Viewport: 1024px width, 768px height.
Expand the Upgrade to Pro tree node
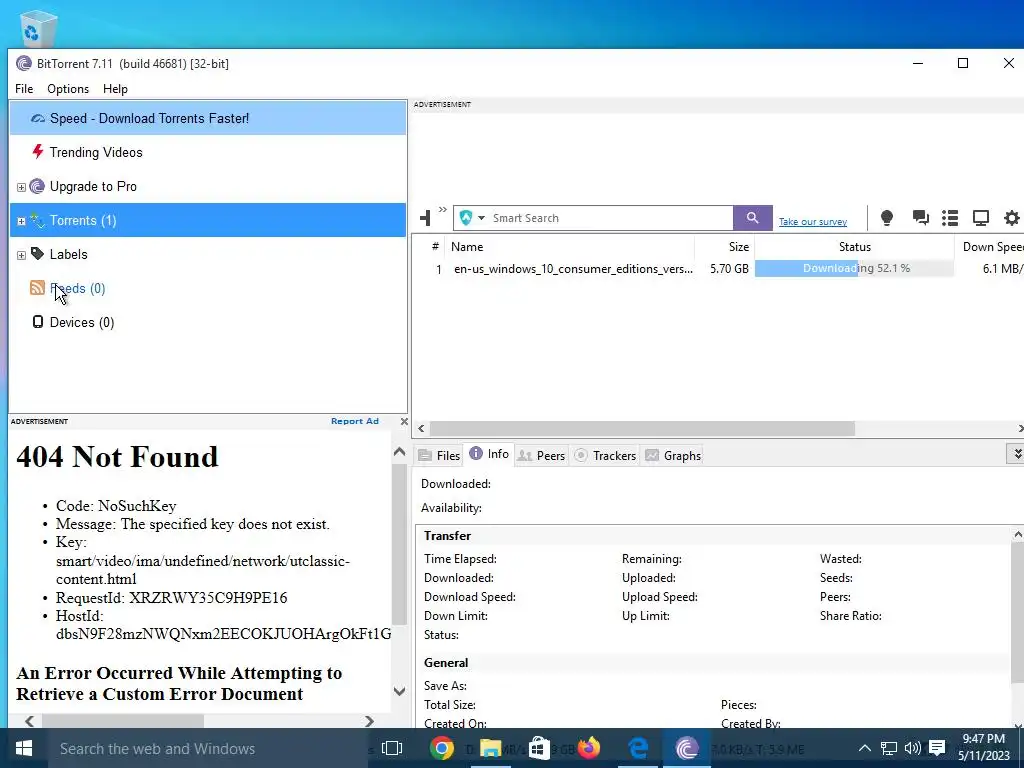point(21,187)
